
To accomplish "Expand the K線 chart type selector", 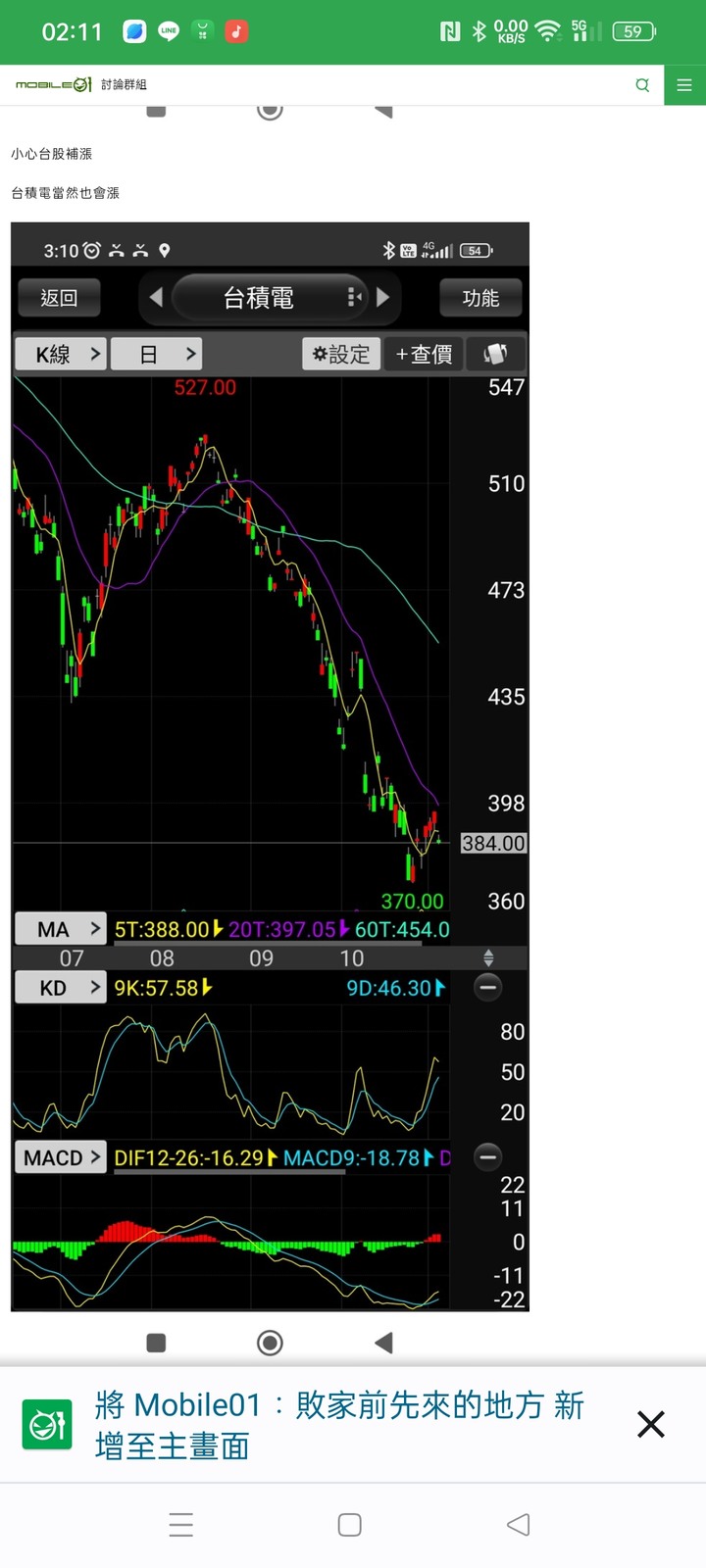I will [x=60, y=354].
